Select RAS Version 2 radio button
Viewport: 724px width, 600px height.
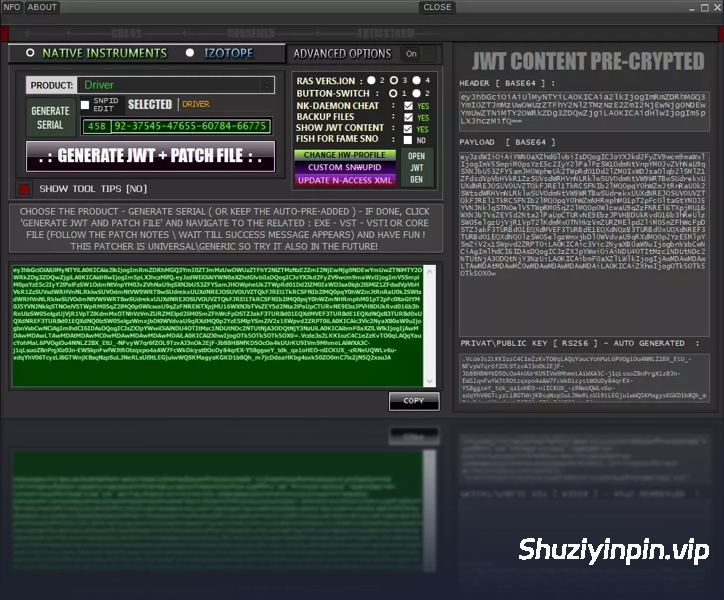371,80
